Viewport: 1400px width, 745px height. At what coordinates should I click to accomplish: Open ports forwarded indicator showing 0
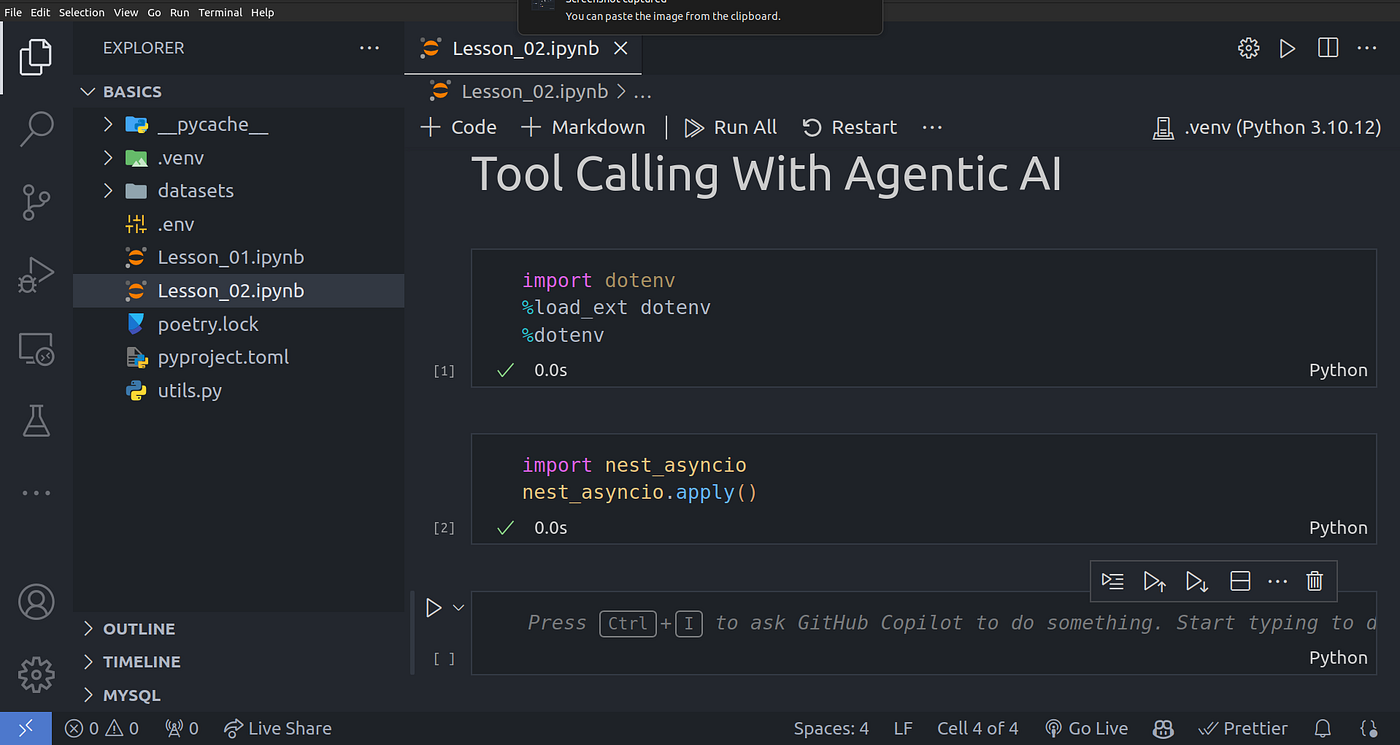click(181, 728)
